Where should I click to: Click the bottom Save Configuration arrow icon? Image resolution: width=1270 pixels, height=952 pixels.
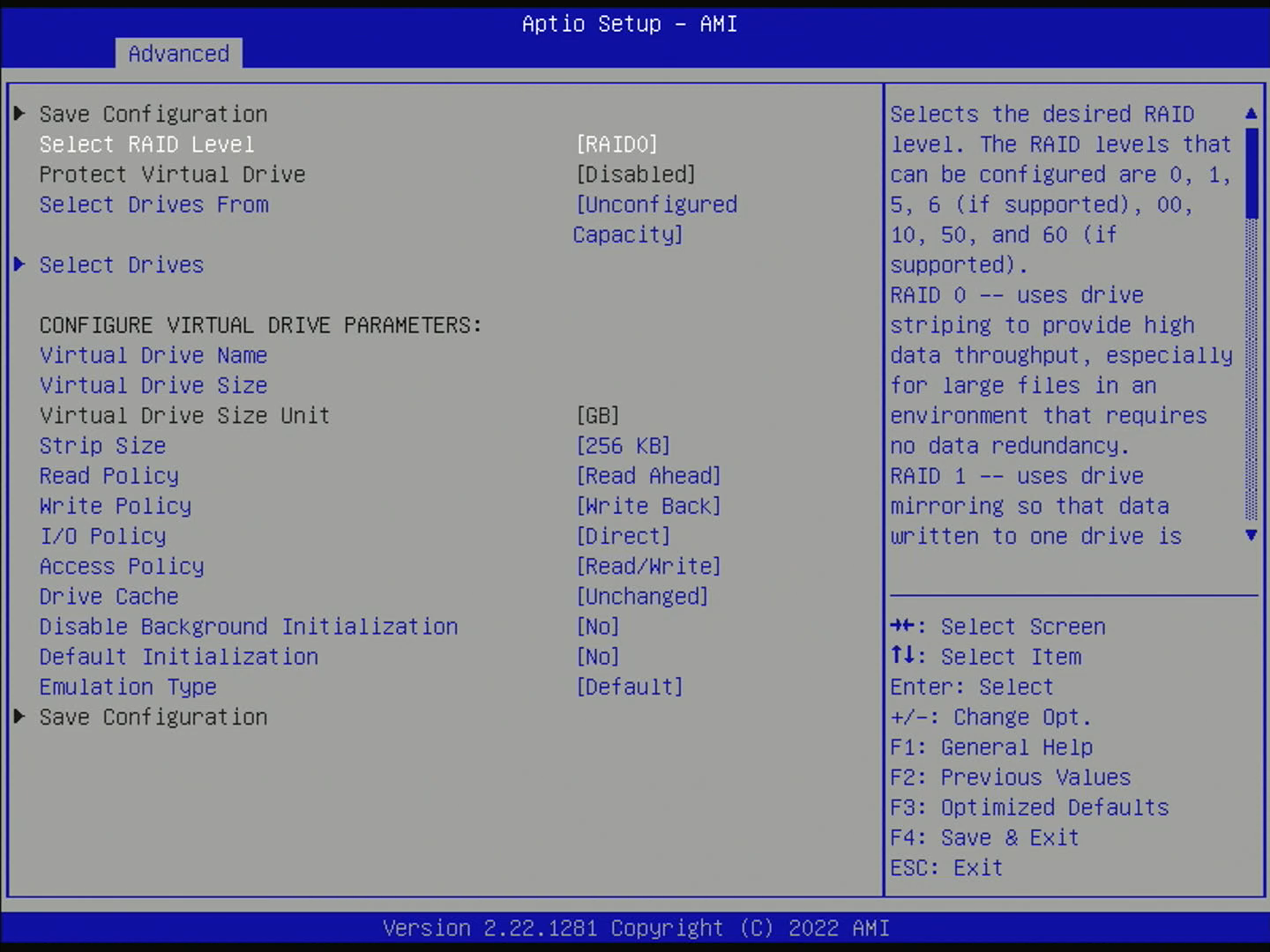(19, 717)
